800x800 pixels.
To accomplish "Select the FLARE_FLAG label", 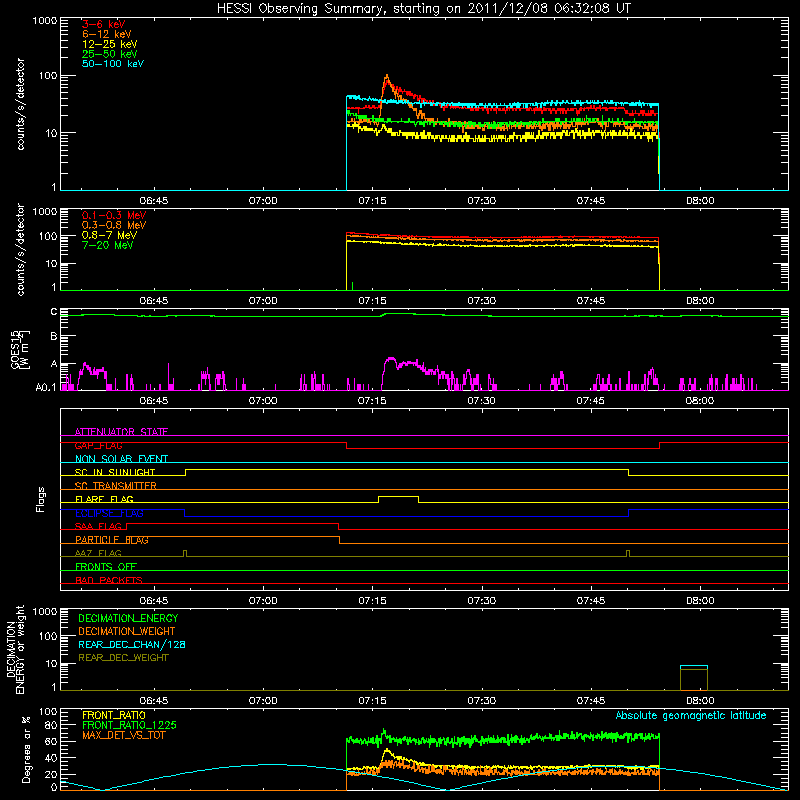I will tap(104, 499).
